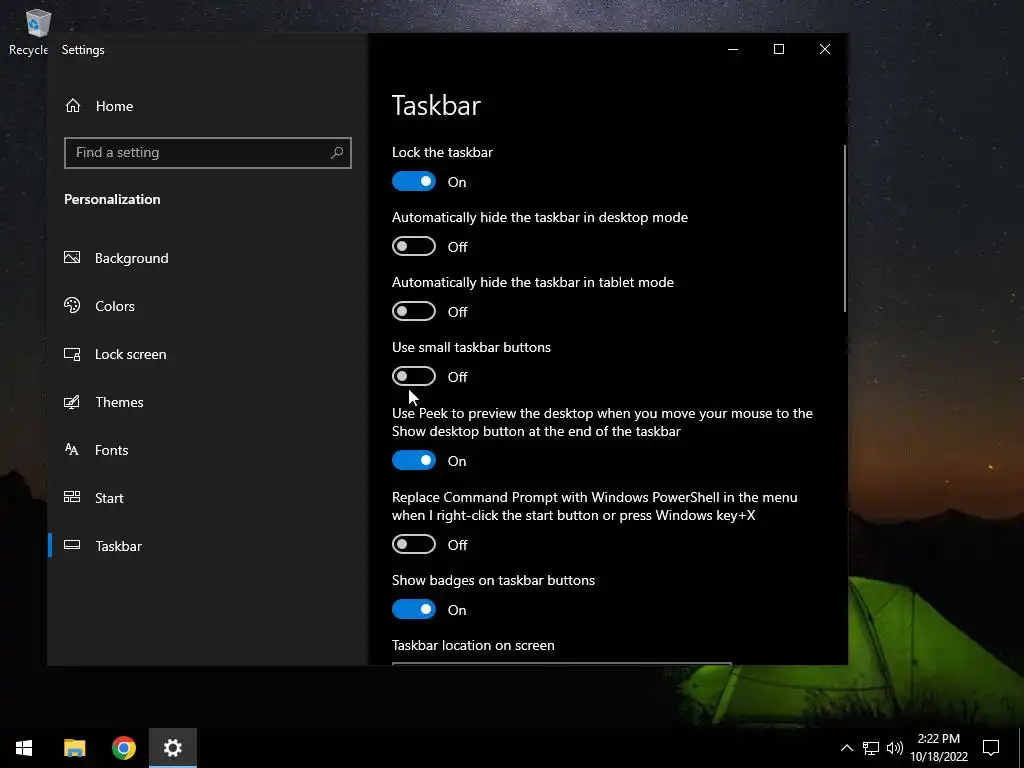Turn off Lock the taskbar toggle
Screen dimensions: 1024x768
413,182
